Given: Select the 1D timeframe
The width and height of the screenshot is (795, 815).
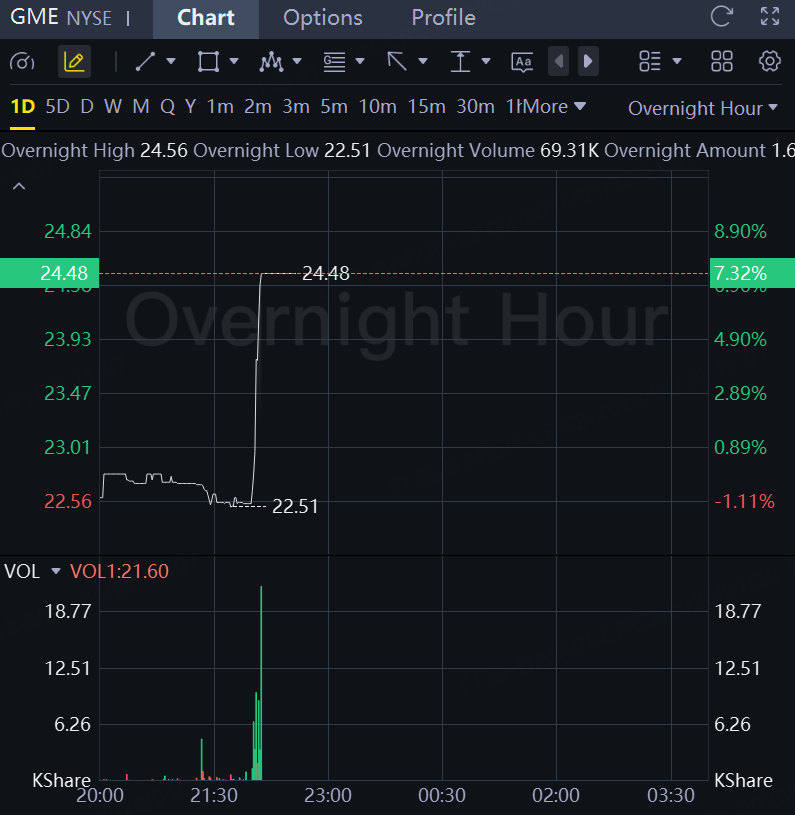Looking at the screenshot, I should (x=23, y=107).
